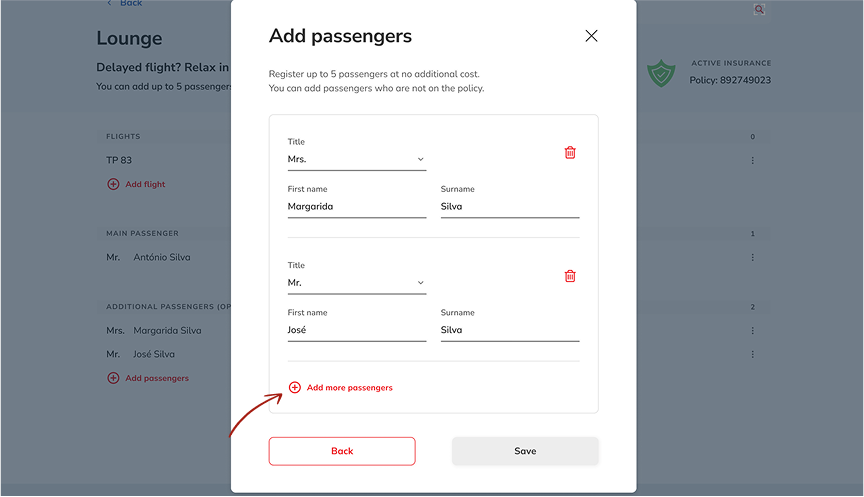864x497 pixels.
Task: Click the active insurance shield icon
Action: click(x=660, y=72)
